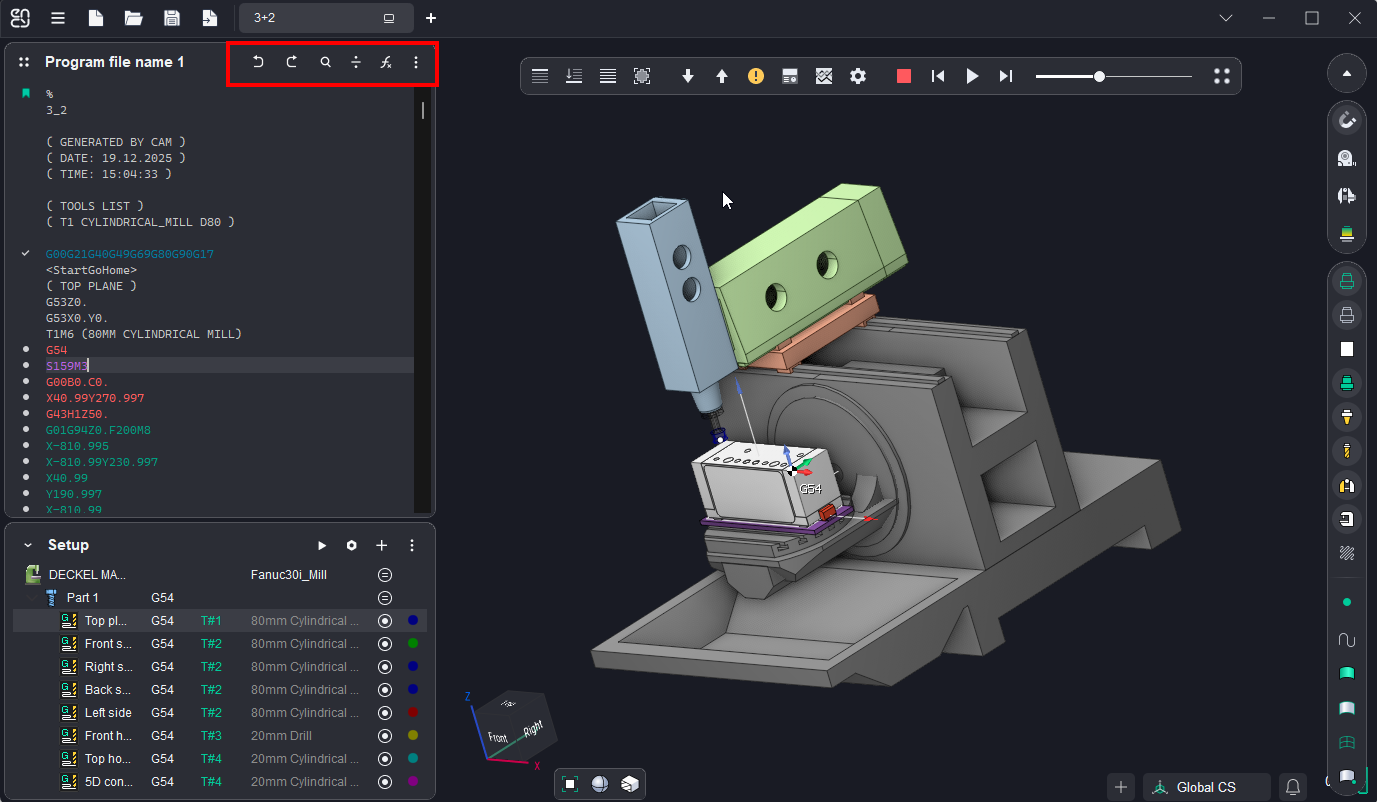The image size is (1377, 802).
Task: Click the fx function icon
Action: [386, 62]
